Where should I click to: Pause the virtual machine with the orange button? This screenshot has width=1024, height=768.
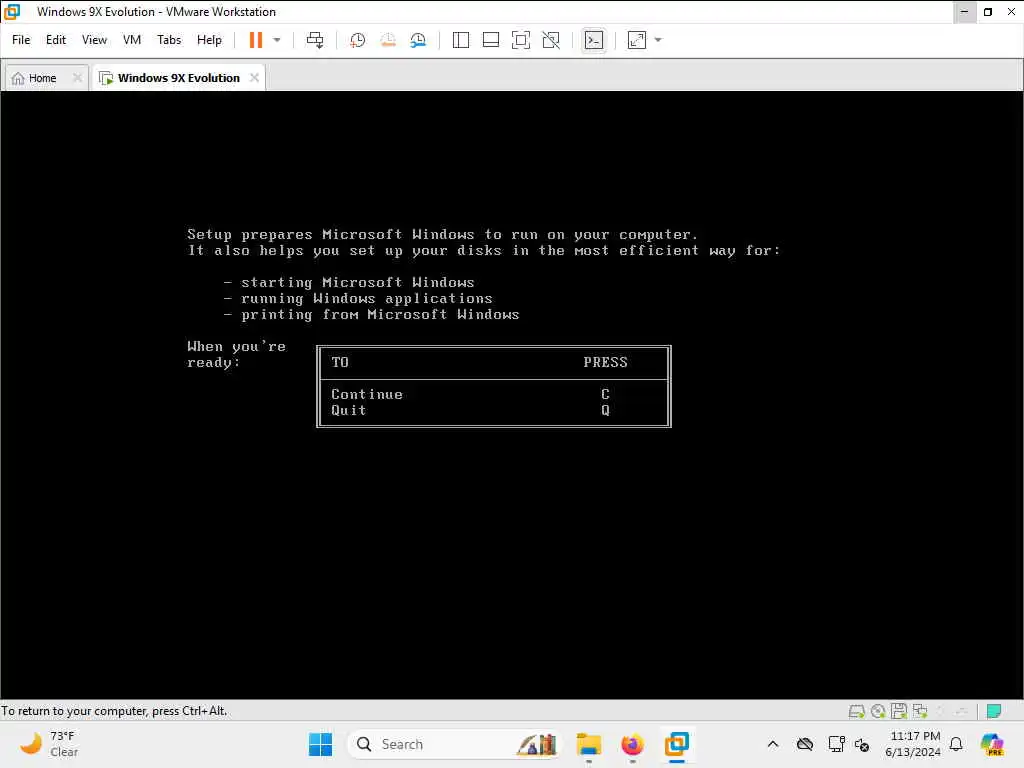coord(255,40)
